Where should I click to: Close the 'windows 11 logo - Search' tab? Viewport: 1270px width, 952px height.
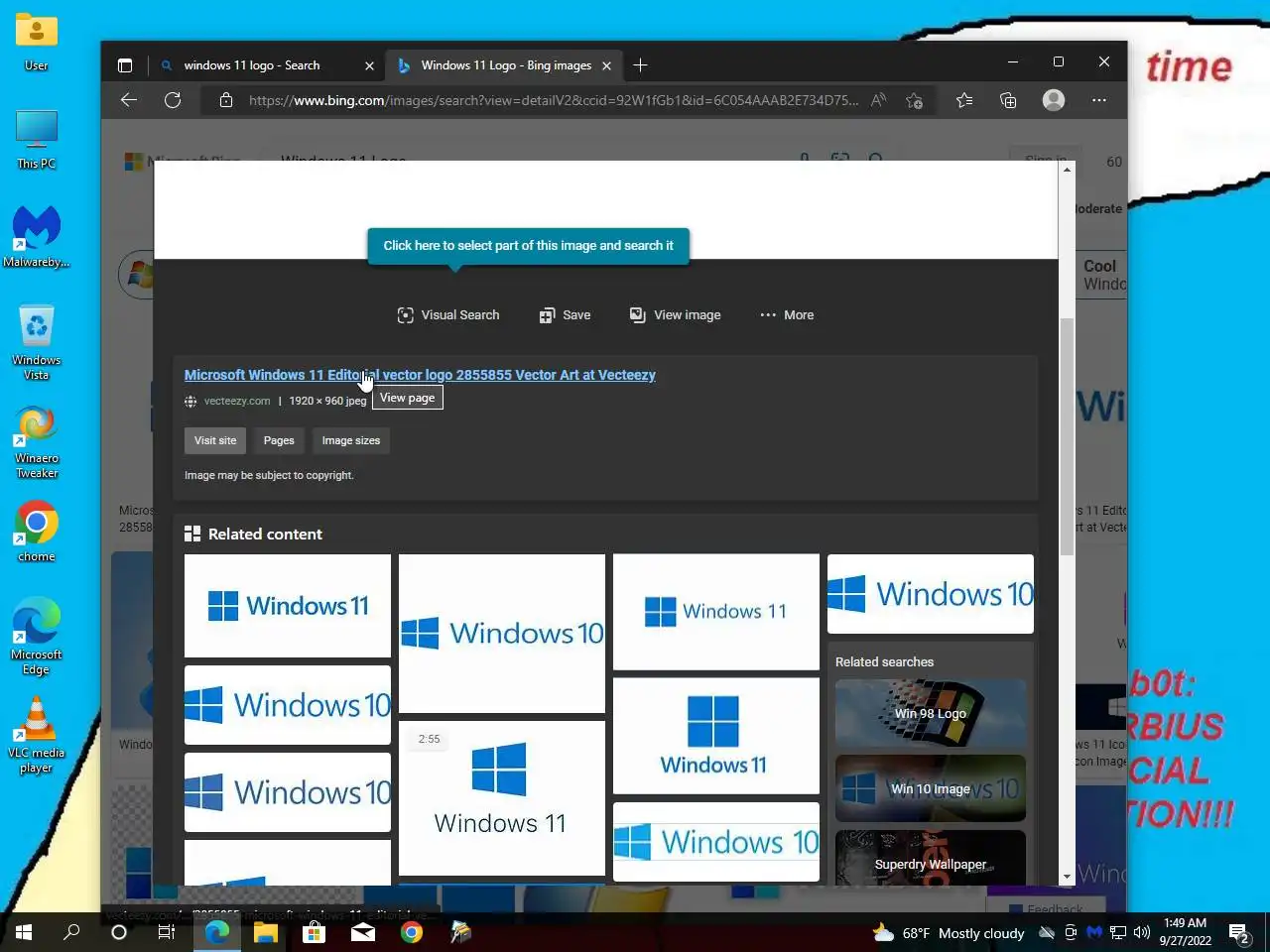coord(369,65)
